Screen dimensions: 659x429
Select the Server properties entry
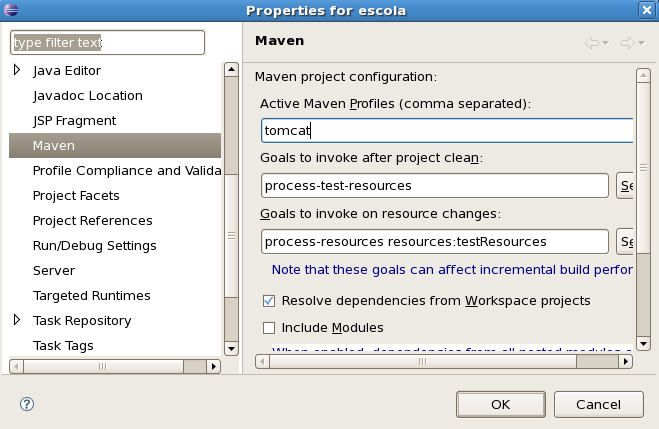click(x=54, y=271)
